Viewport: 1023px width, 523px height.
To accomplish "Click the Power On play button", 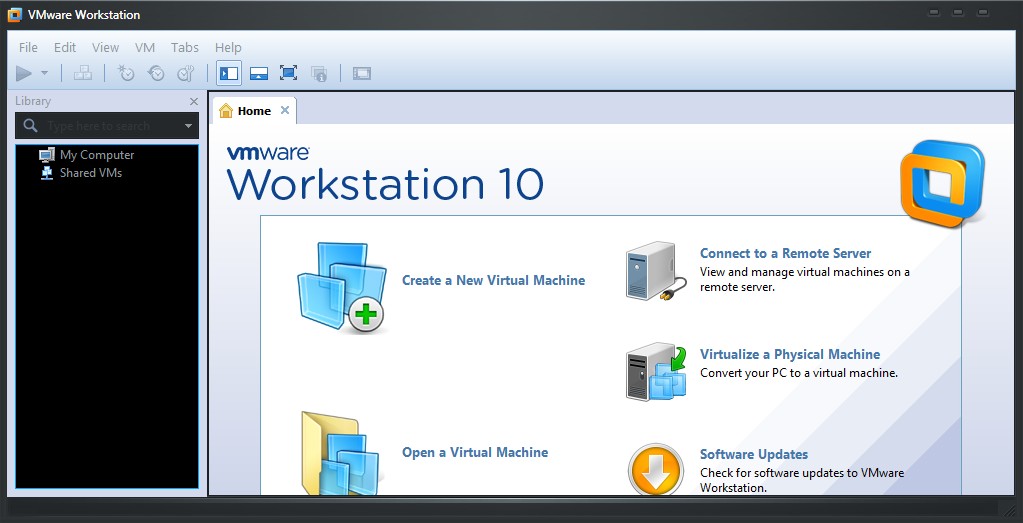I will [x=24, y=74].
